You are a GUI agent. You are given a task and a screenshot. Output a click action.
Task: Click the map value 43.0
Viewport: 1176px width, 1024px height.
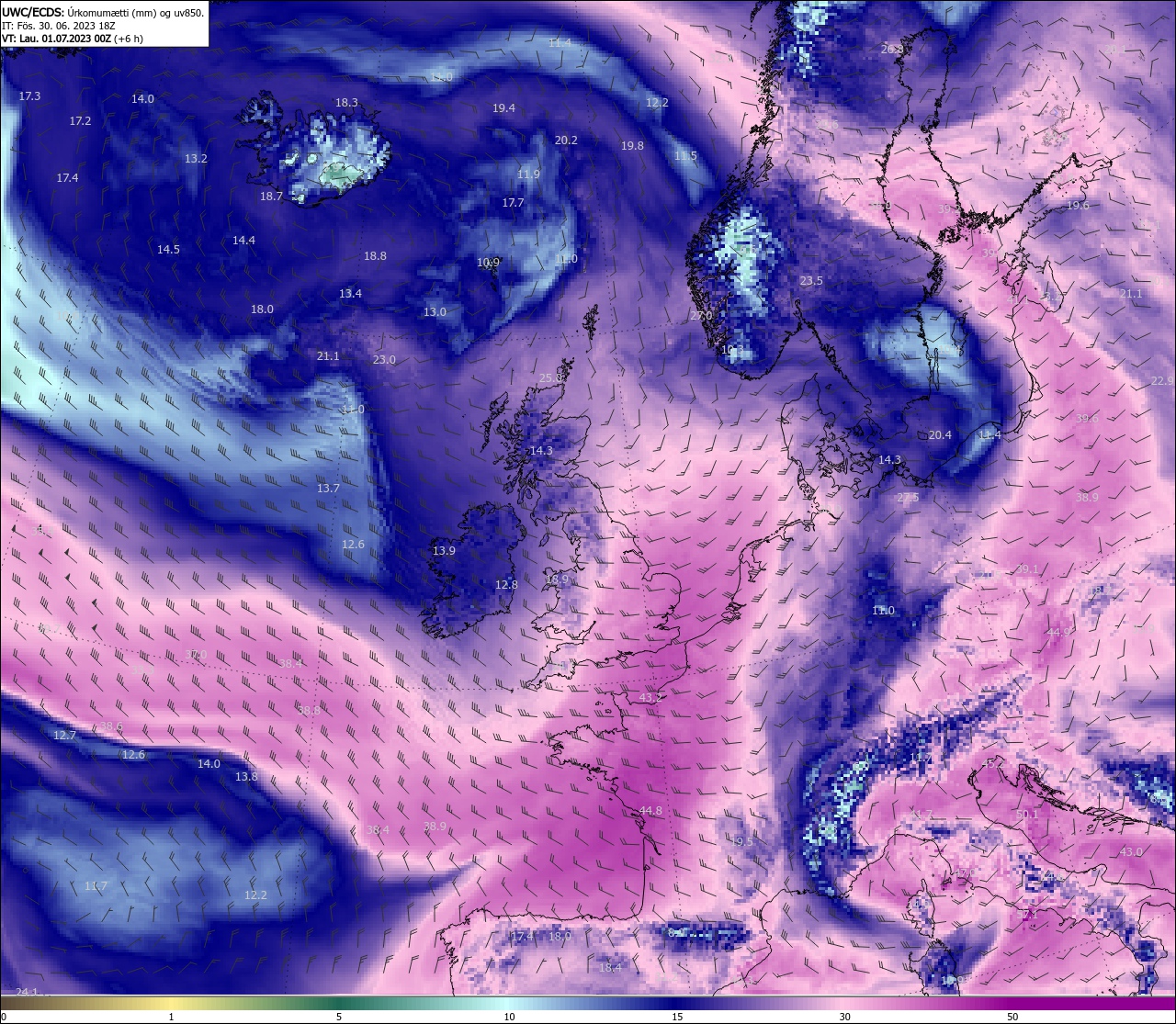1131,852
